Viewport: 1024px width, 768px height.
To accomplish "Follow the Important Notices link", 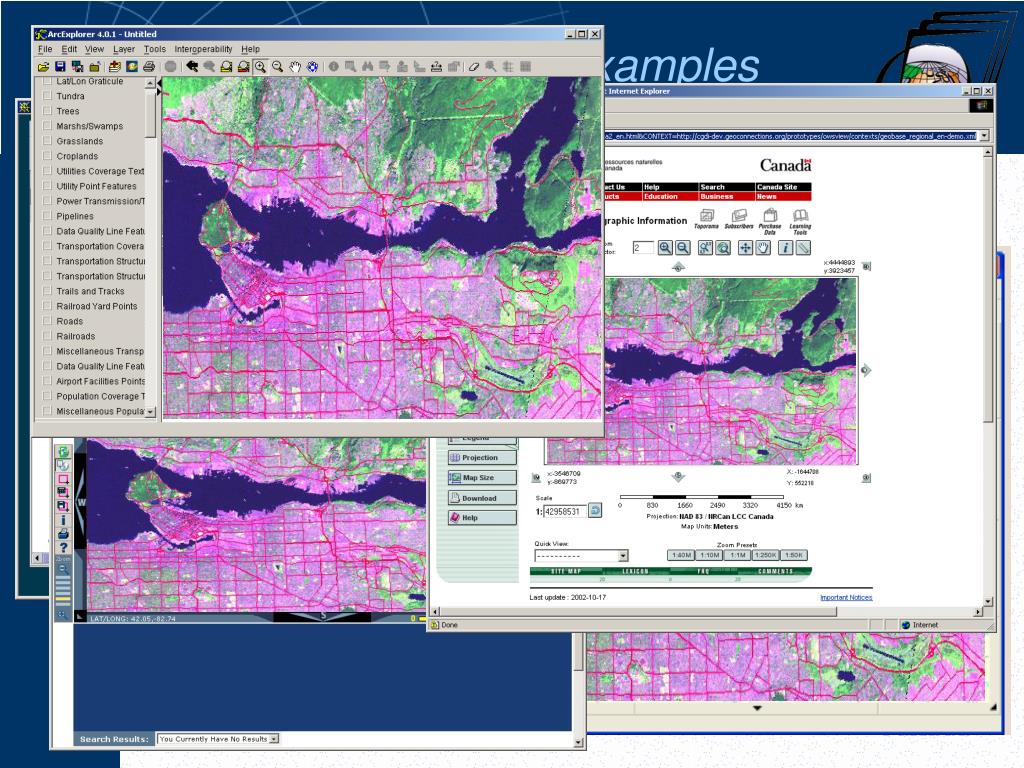I will click(846, 597).
